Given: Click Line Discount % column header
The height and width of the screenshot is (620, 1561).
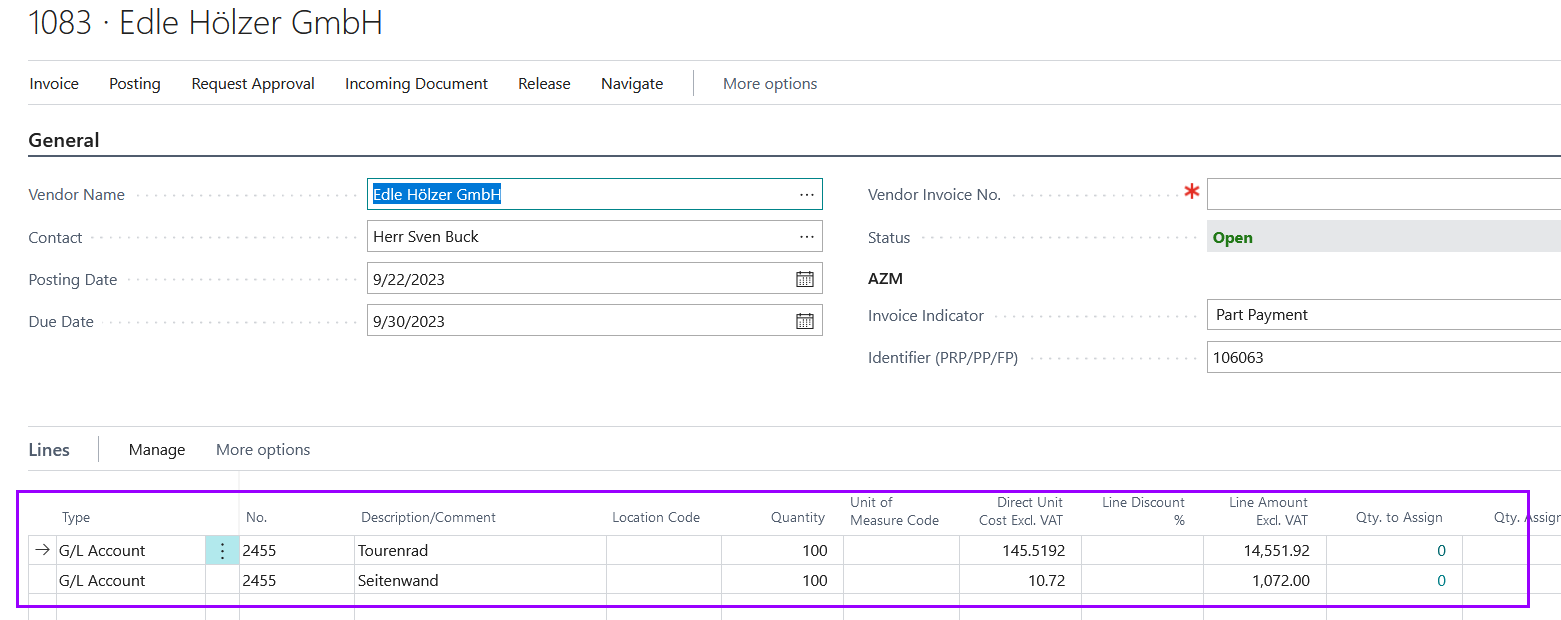Looking at the screenshot, I should [1143, 511].
